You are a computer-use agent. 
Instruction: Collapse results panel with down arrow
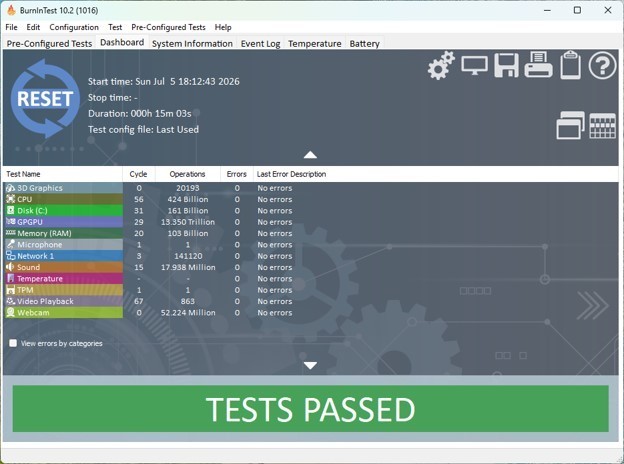tap(310, 365)
